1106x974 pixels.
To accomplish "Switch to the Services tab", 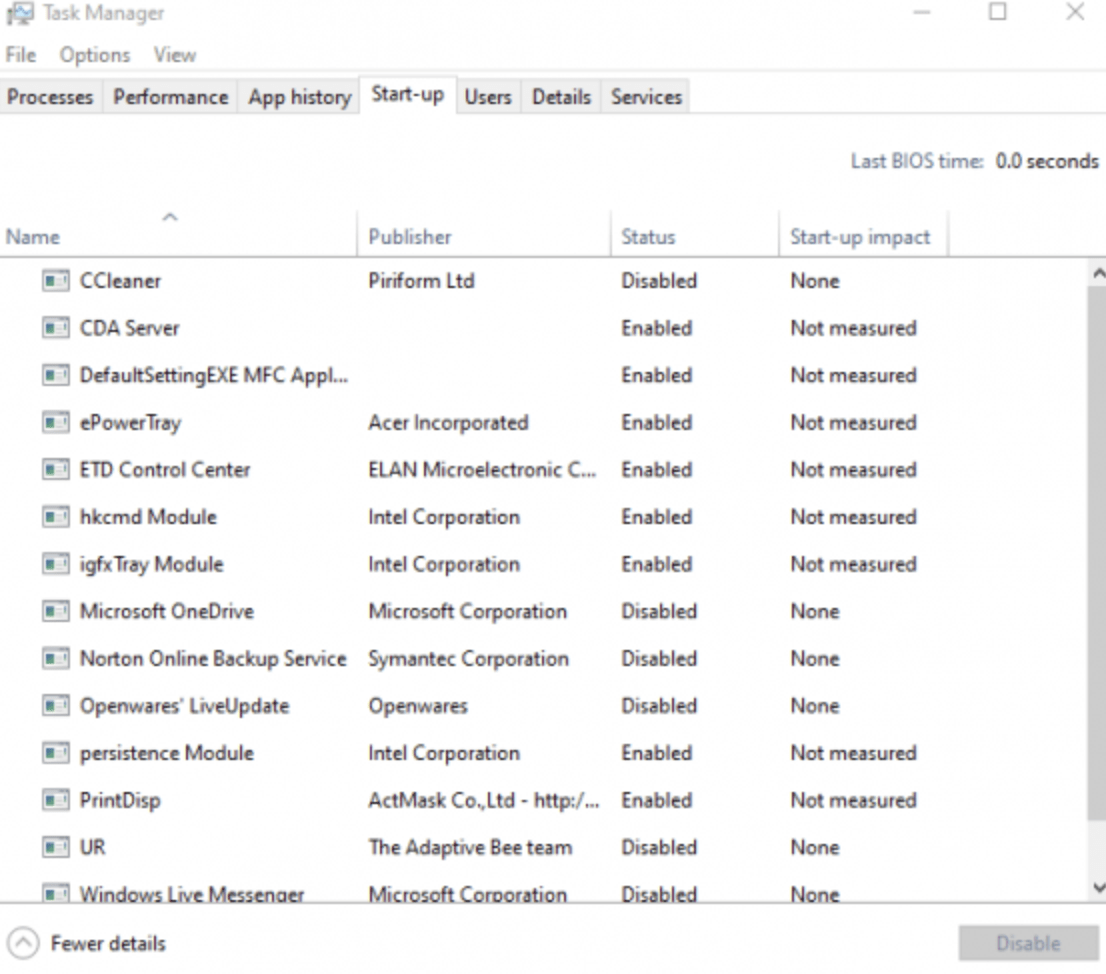I will [646, 97].
